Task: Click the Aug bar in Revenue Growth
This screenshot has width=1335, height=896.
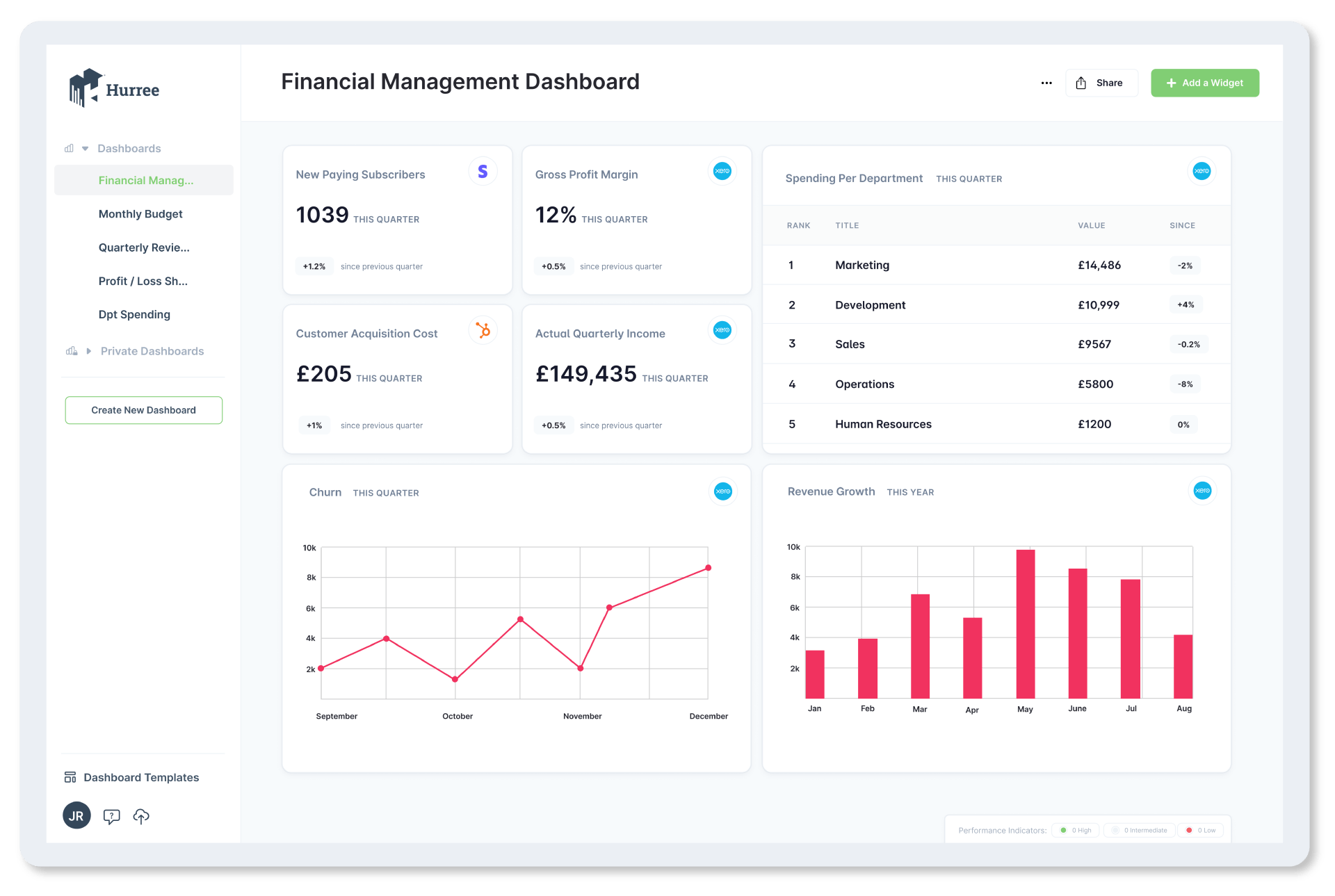Action: (1183, 666)
